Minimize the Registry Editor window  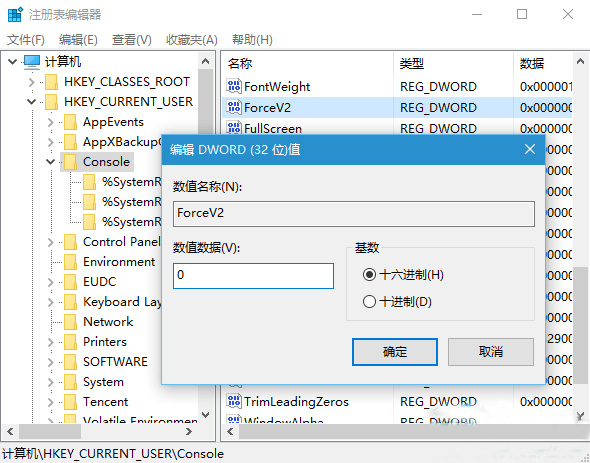(477, 14)
